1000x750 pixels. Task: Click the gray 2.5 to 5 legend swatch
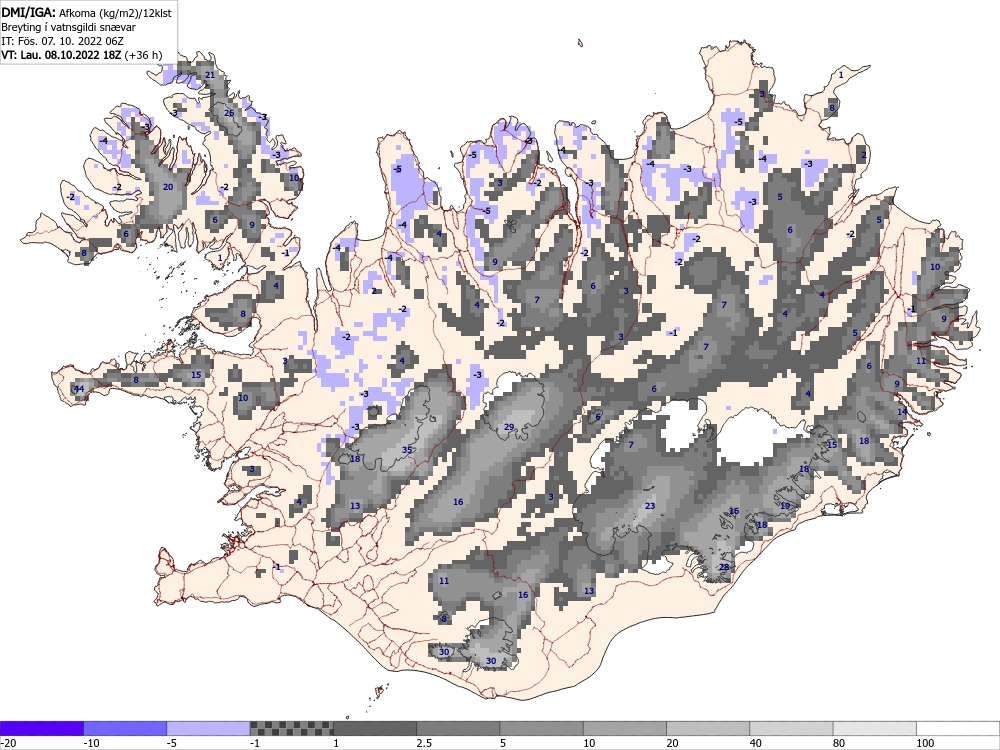point(458,728)
